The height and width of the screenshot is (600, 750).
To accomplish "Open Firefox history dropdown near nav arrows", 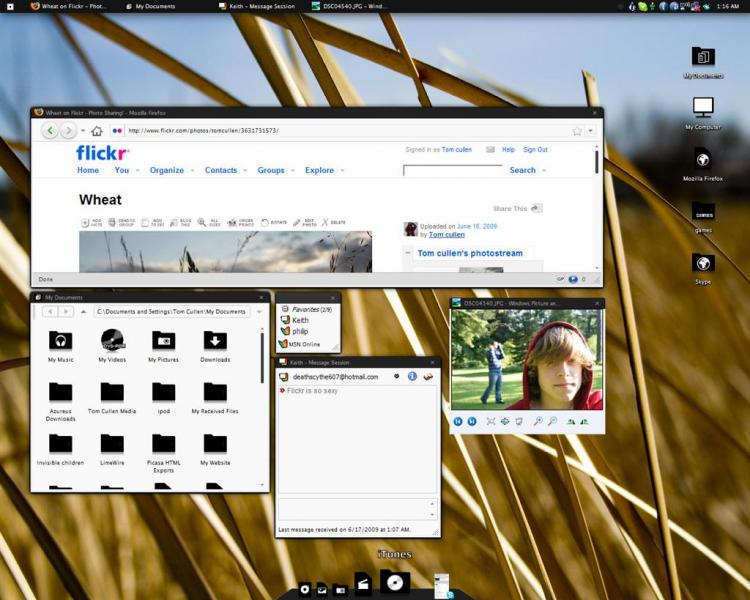I will point(83,131).
